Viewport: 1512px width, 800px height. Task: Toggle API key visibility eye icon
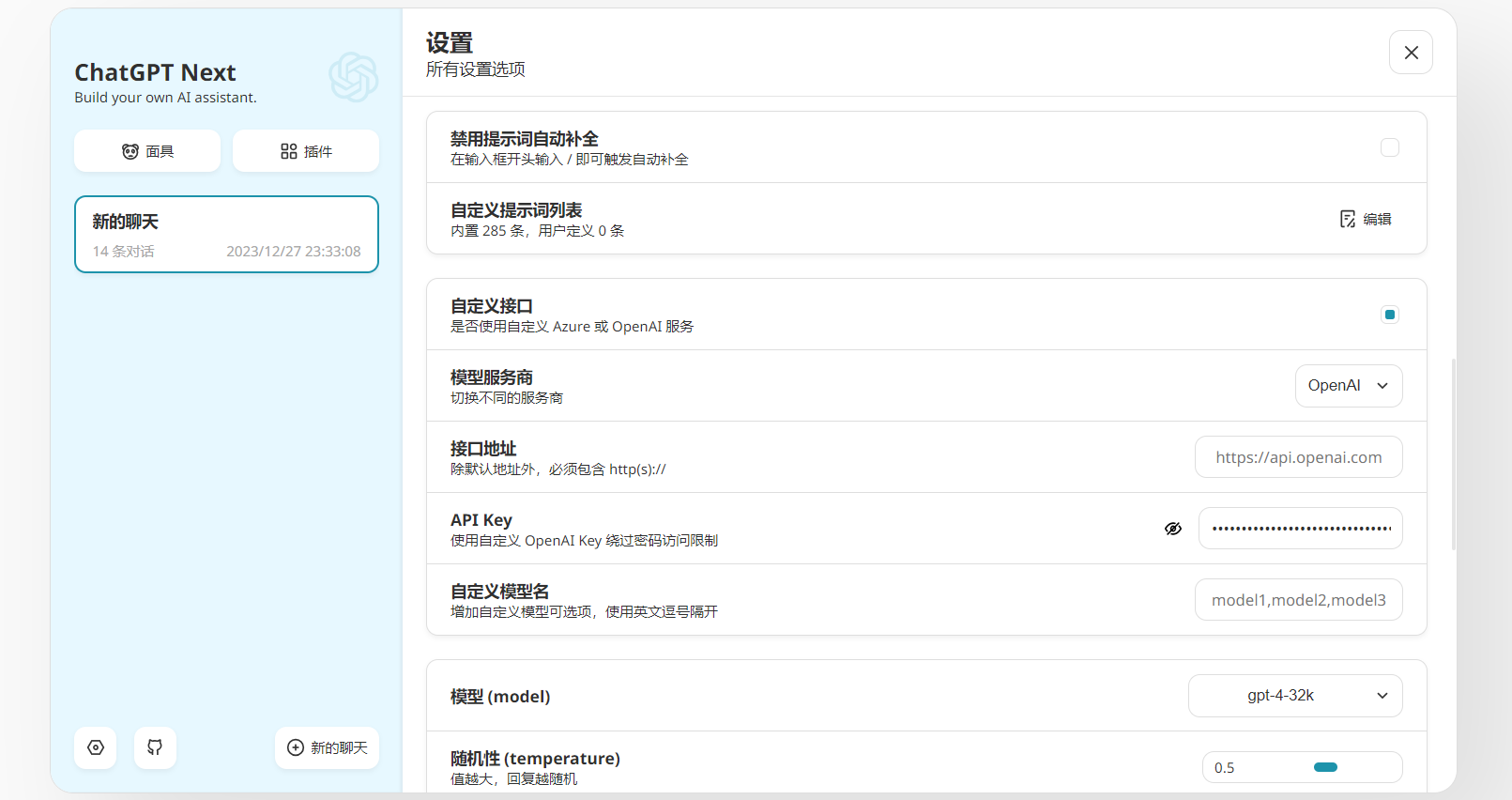tap(1173, 529)
